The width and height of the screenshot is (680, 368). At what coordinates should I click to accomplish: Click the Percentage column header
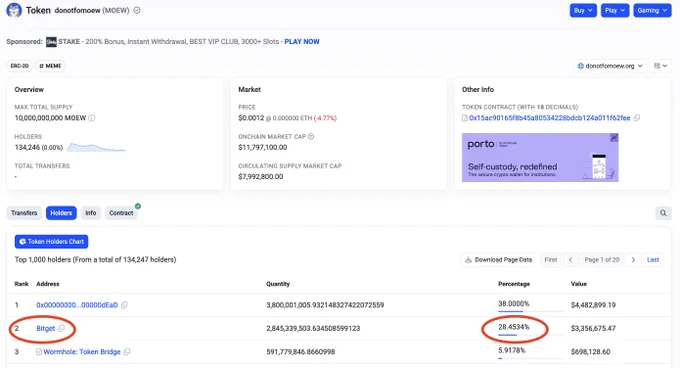(x=514, y=284)
